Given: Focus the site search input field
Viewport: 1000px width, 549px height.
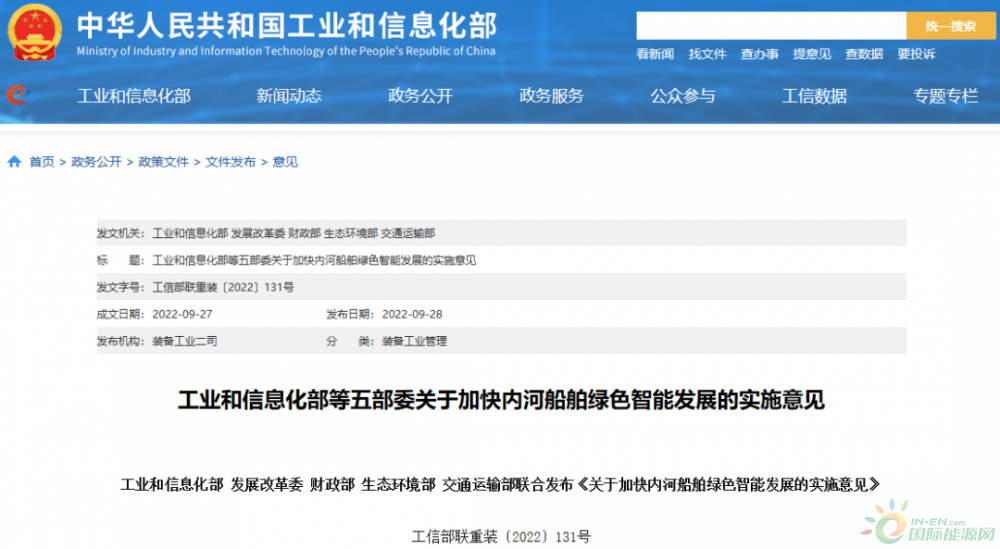Looking at the screenshot, I should 770,26.
